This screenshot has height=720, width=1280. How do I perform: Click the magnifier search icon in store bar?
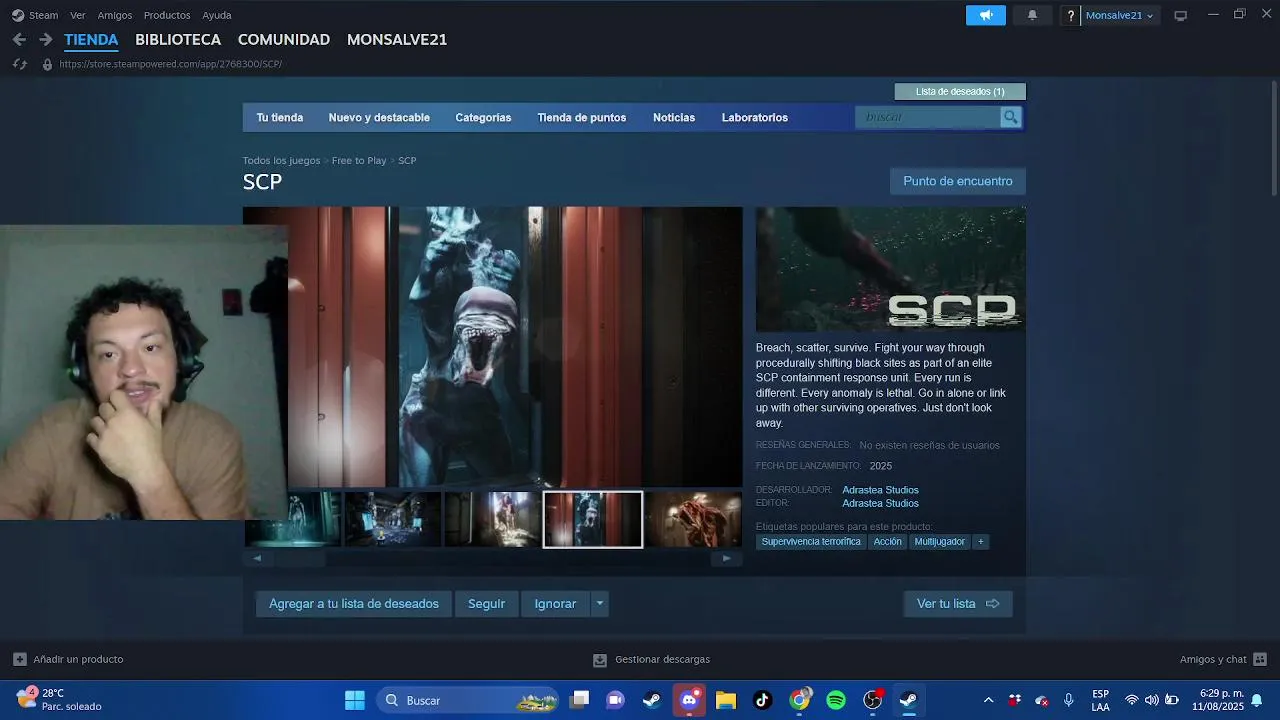click(x=1011, y=117)
